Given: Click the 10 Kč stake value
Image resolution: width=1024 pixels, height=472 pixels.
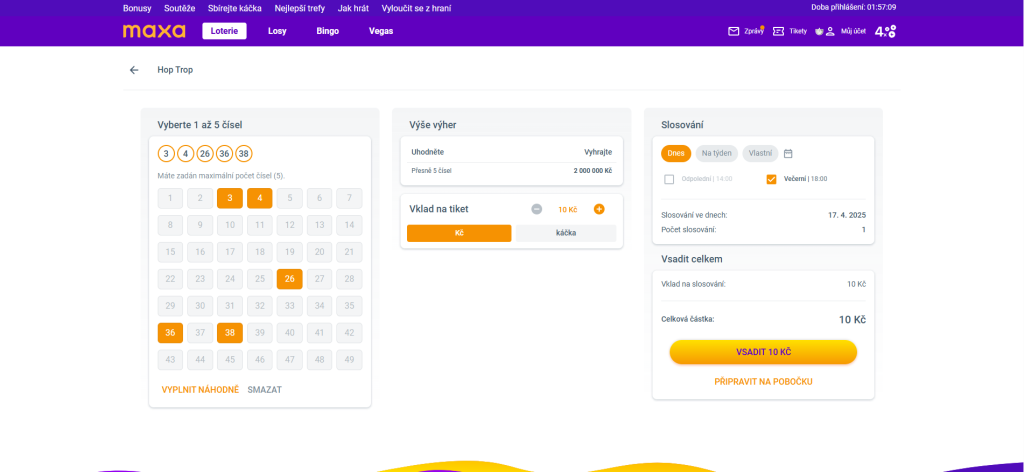Looking at the screenshot, I should pyautogui.click(x=568, y=210).
